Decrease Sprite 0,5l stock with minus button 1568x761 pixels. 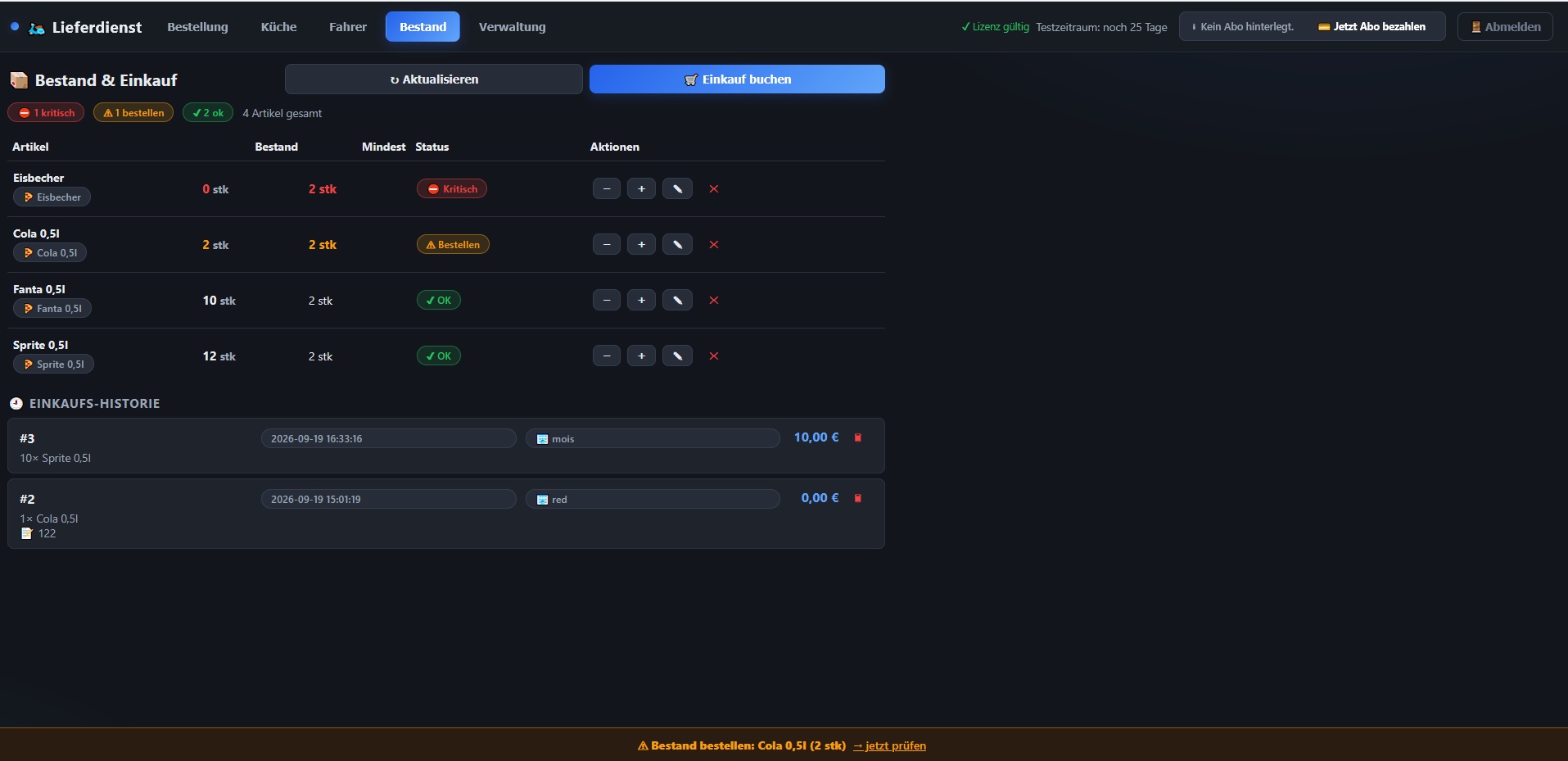606,356
